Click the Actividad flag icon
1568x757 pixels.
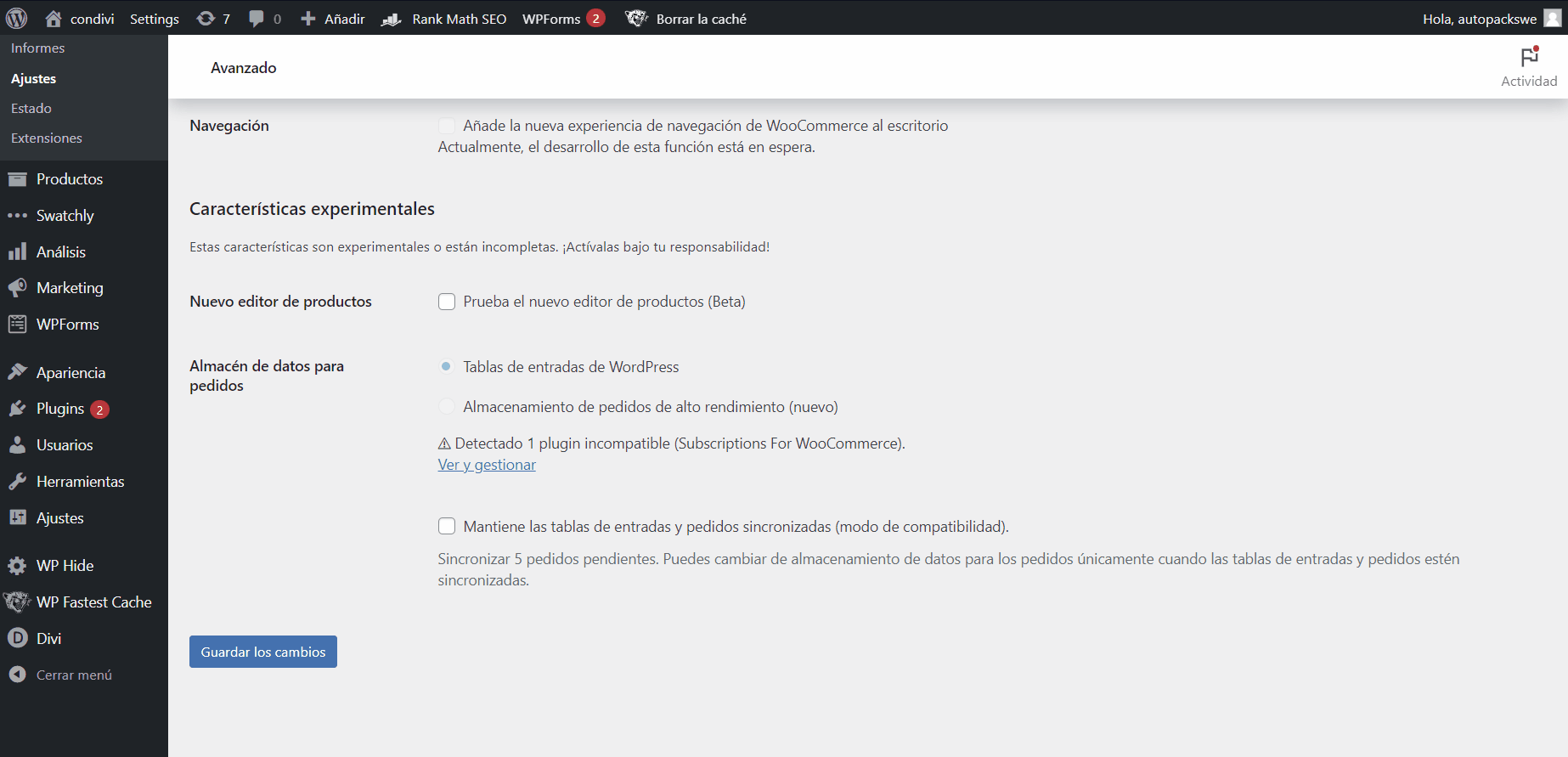pos(1529,58)
